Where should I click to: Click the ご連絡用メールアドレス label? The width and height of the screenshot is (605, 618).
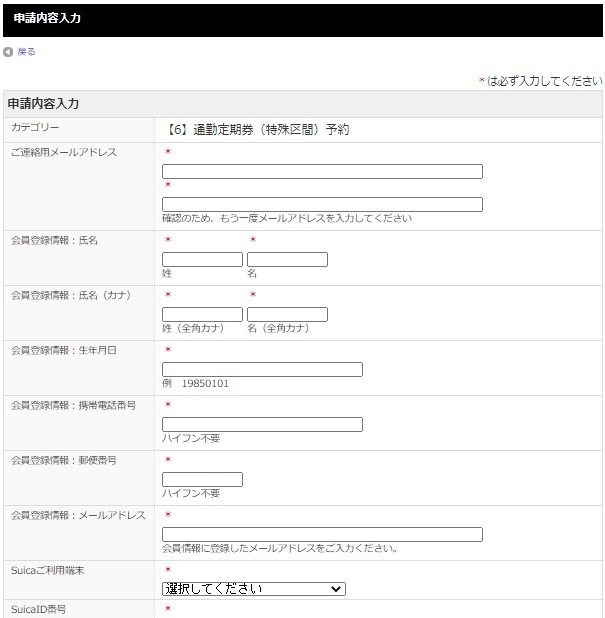coord(64,153)
